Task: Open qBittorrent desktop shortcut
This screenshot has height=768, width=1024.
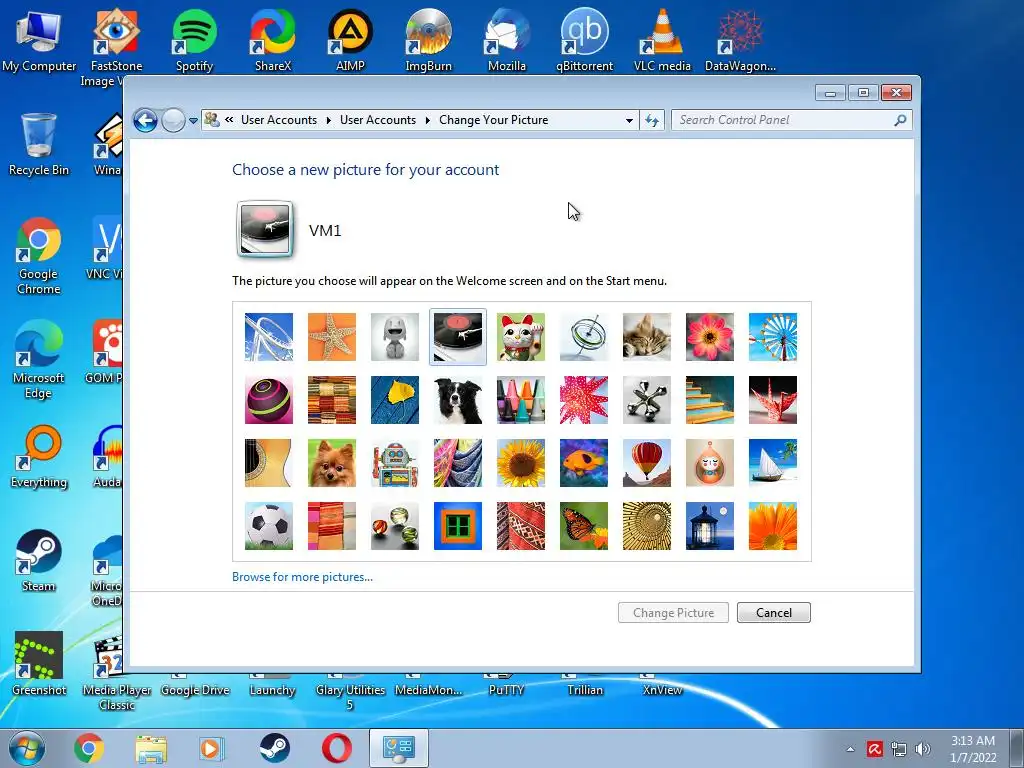Action: point(584,40)
